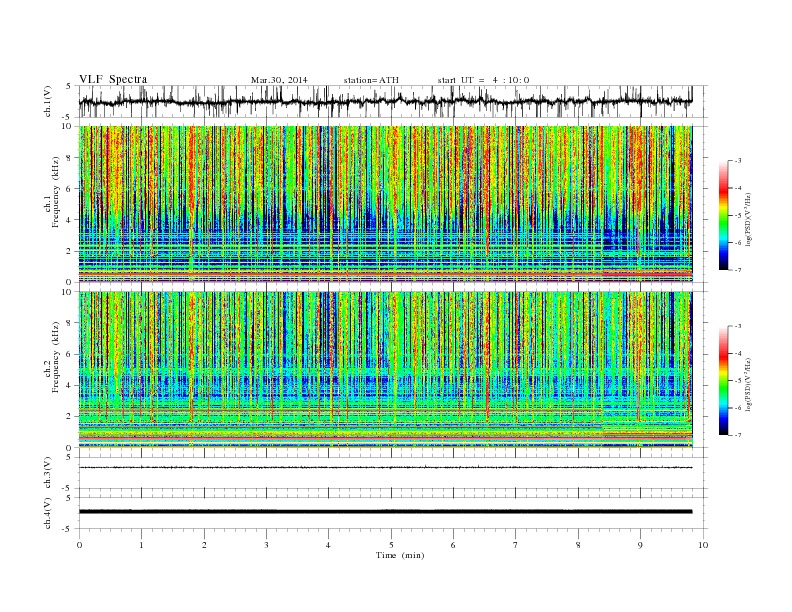This screenshot has width=792, height=612.
Task: Click the "ch.1(V)" axis label
Action: coord(48,101)
